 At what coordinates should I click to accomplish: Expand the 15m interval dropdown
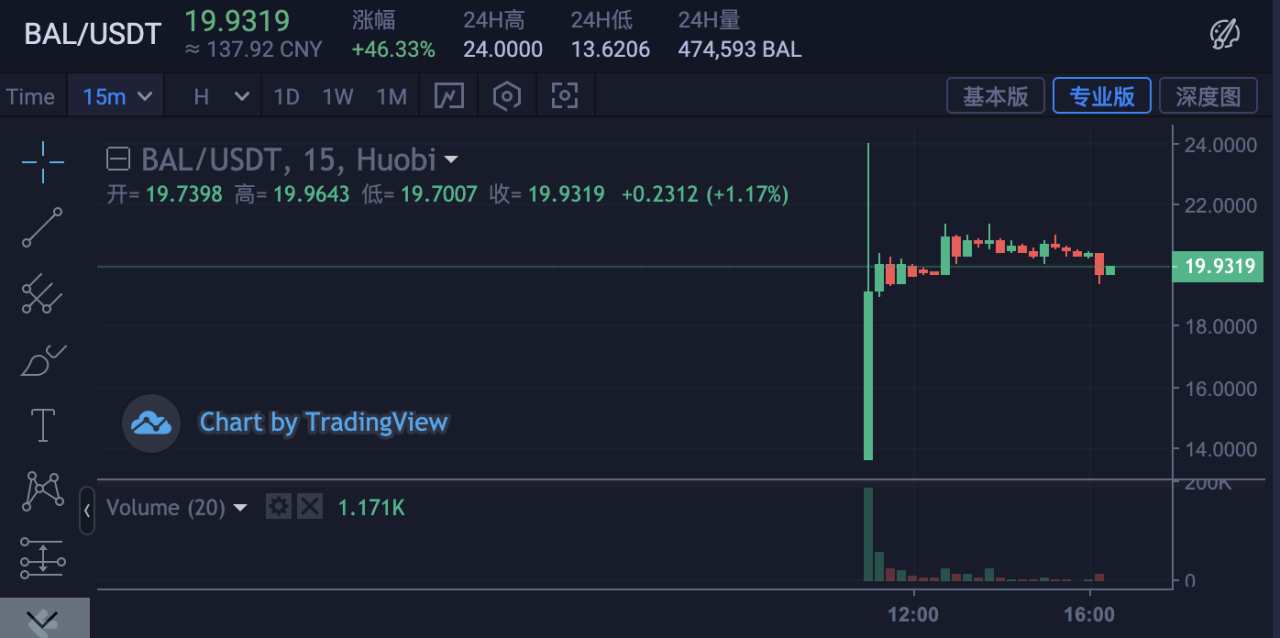(116, 96)
